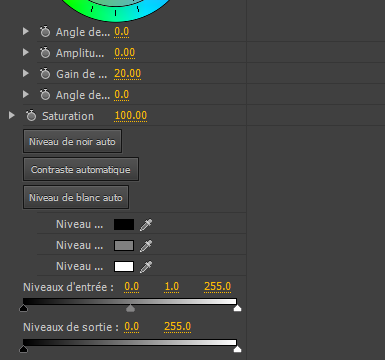The width and height of the screenshot is (385, 360).
Task: Expand the Amplitu... property
Action: [x=26, y=52]
